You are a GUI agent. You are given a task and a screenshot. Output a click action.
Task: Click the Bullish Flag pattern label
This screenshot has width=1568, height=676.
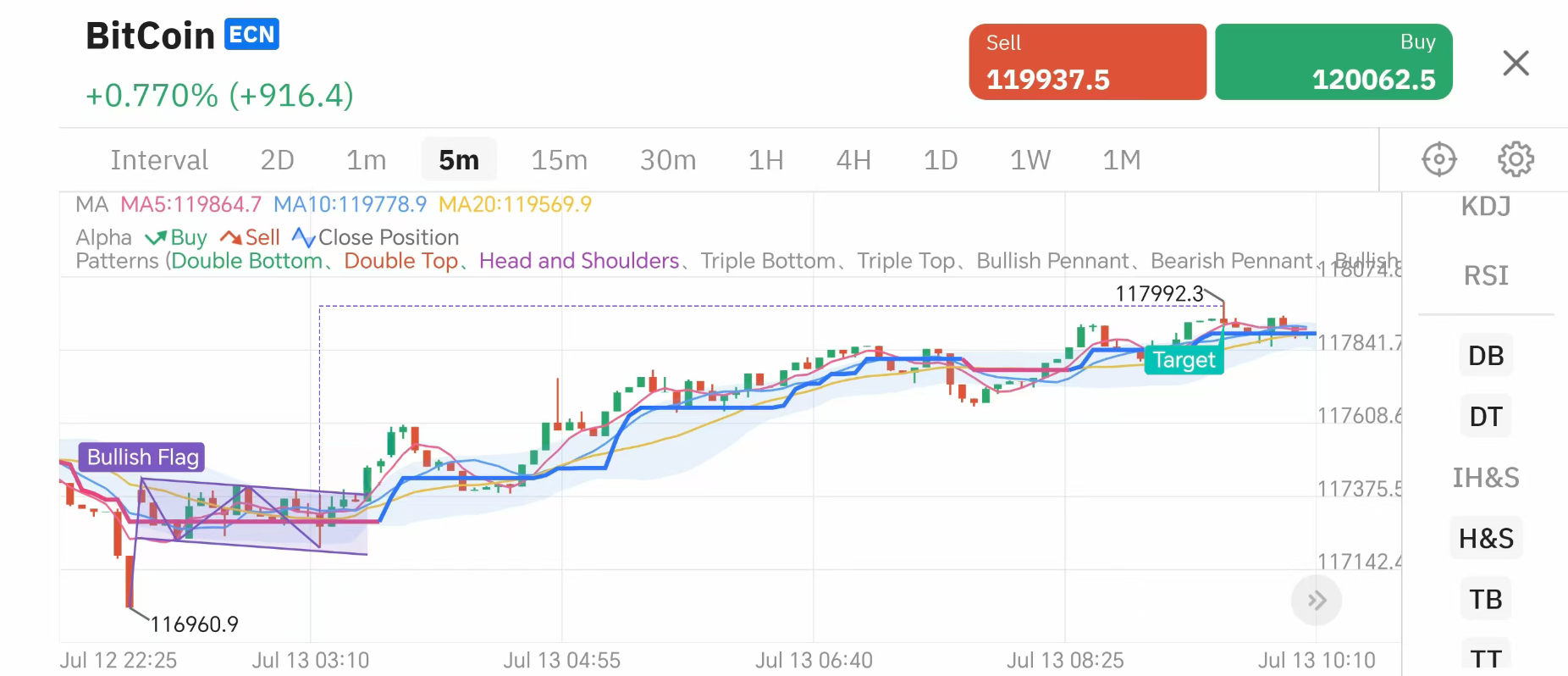(142, 457)
